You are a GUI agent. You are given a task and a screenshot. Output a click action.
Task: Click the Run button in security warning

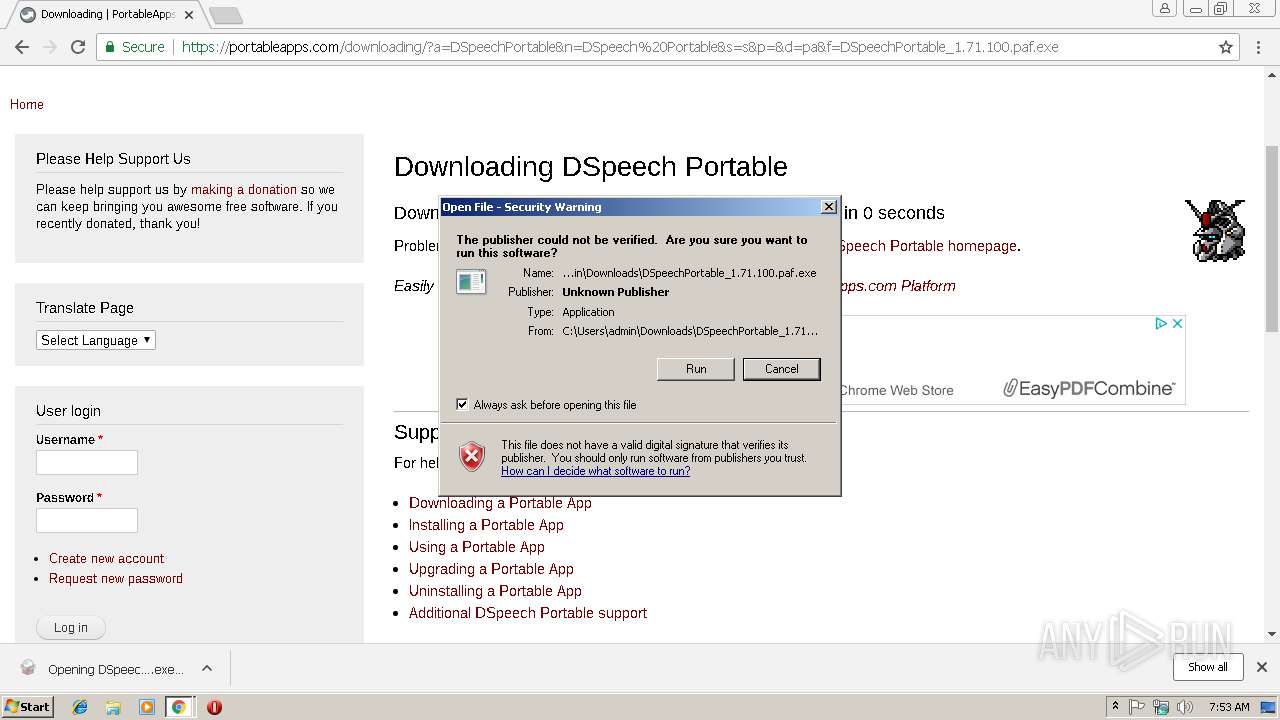pos(696,369)
